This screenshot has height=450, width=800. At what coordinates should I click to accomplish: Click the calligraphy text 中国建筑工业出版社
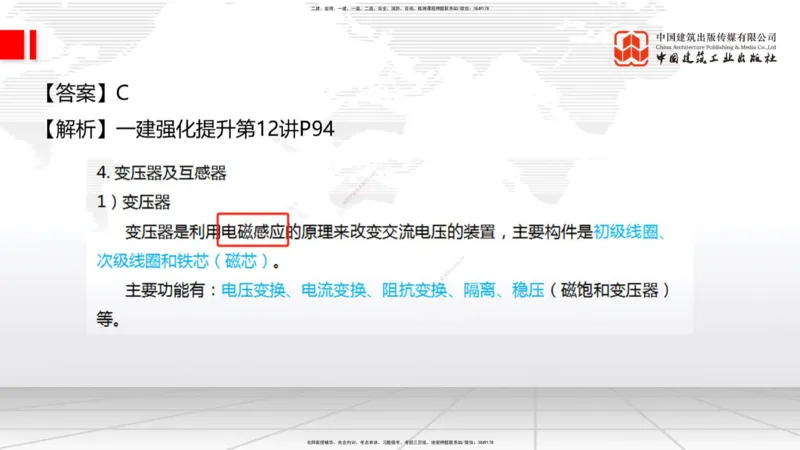(716, 58)
